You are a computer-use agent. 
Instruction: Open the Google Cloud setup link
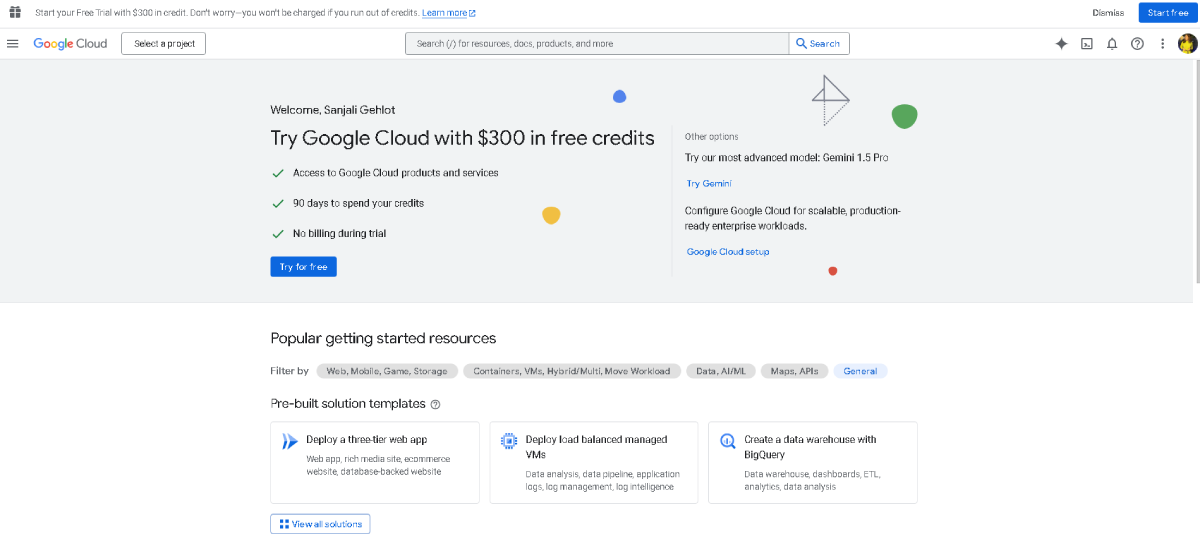(x=728, y=252)
